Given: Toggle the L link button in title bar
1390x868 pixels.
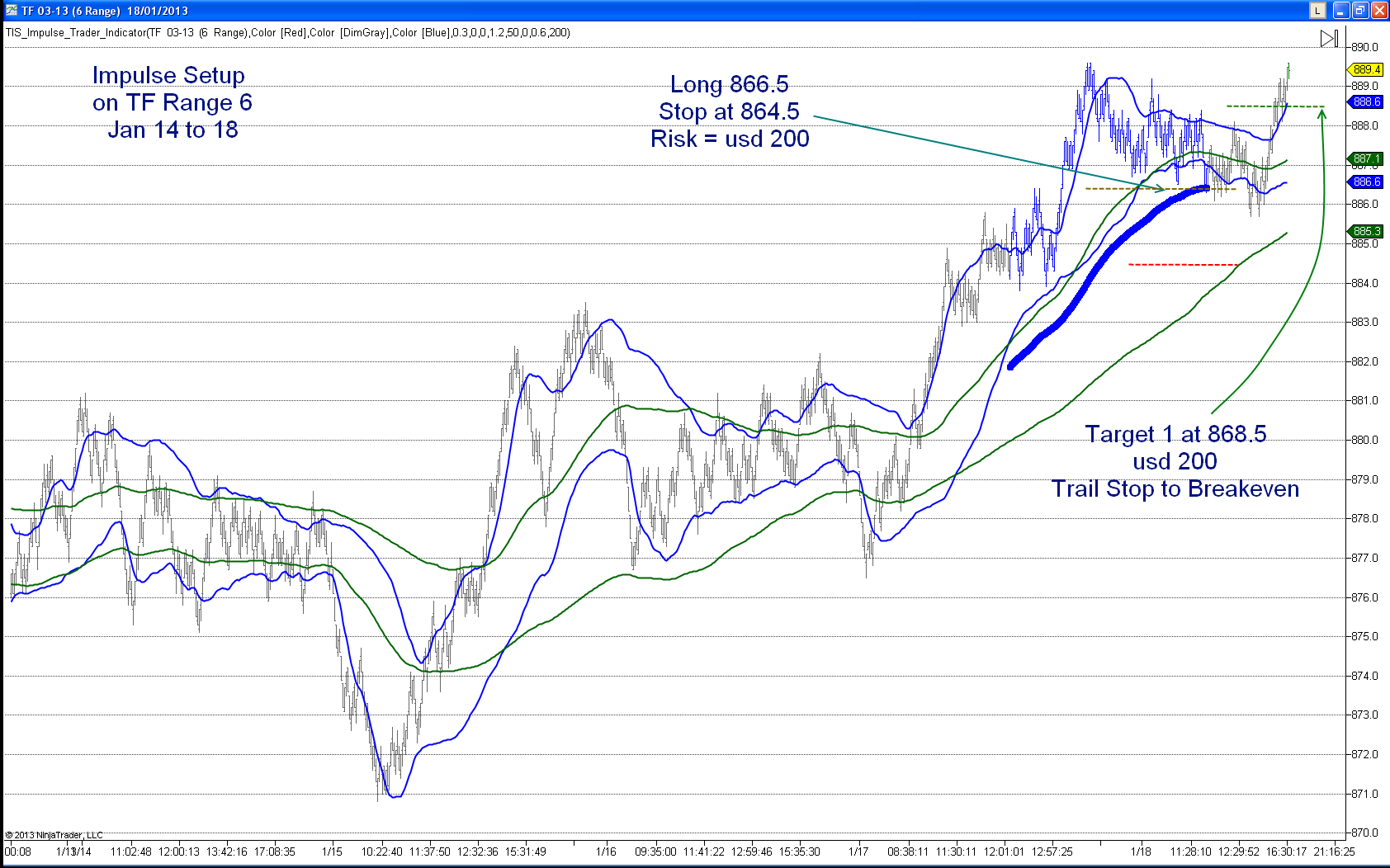Looking at the screenshot, I should (1317, 11).
